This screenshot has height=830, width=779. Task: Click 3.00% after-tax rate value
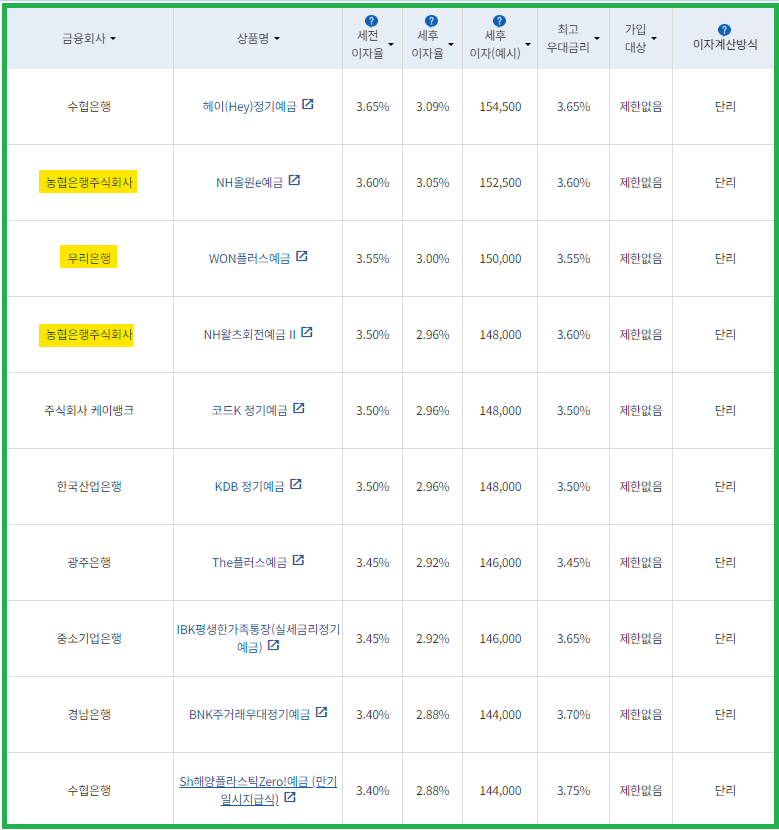pyautogui.click(x=432, y=259)
